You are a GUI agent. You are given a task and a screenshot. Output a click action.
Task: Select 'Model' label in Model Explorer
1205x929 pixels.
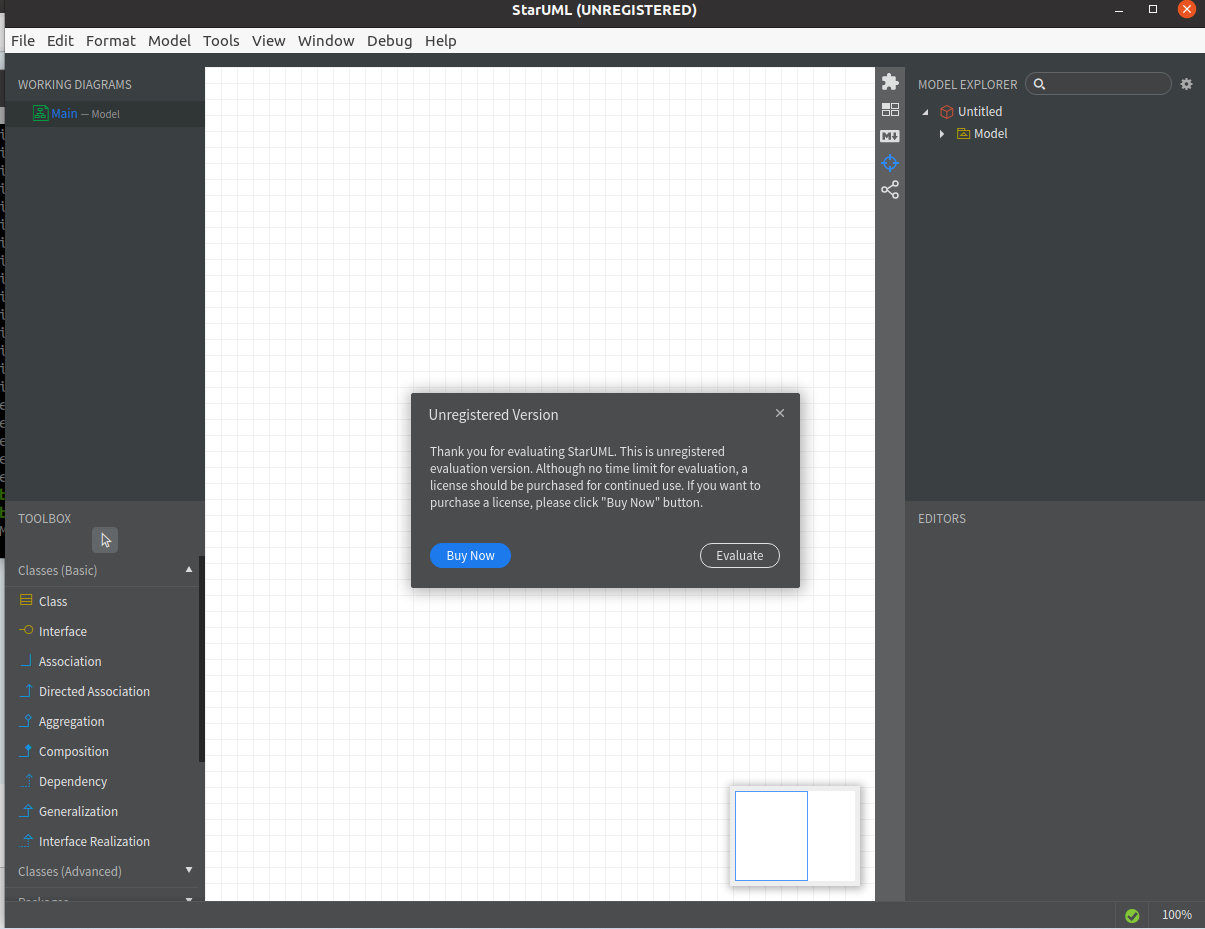click(990, 134)
